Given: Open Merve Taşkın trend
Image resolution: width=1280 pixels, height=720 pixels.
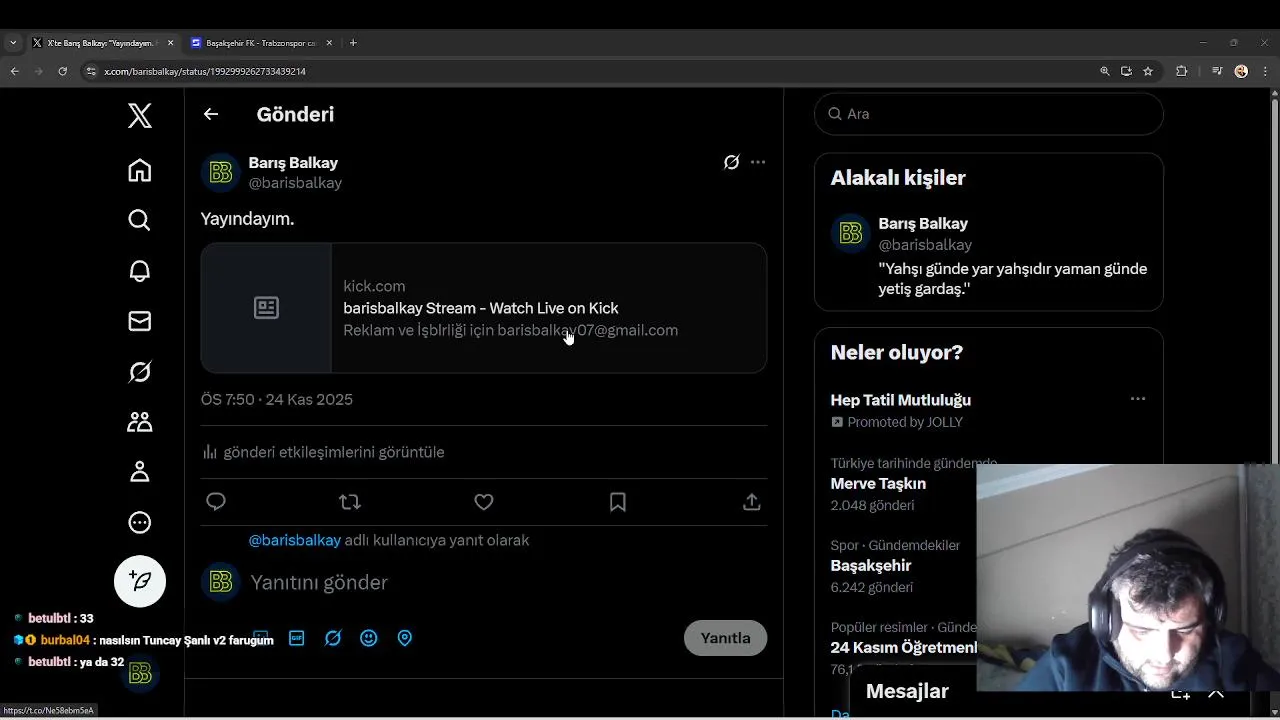Looking at the screenshot, I should point(878,484).
